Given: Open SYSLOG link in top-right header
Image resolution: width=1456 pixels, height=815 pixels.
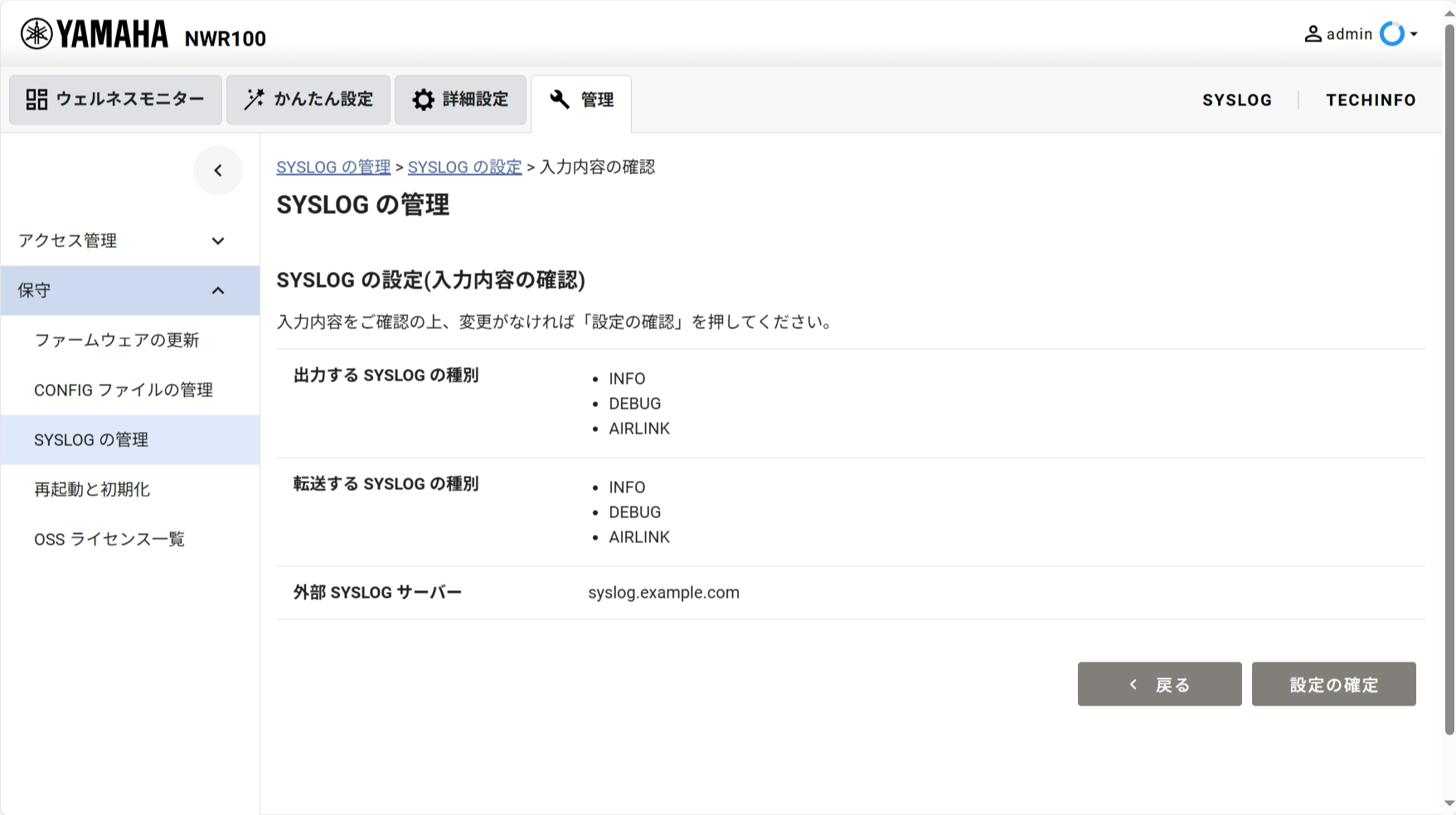Looking at the screenshot, I should click(1236, 100).
